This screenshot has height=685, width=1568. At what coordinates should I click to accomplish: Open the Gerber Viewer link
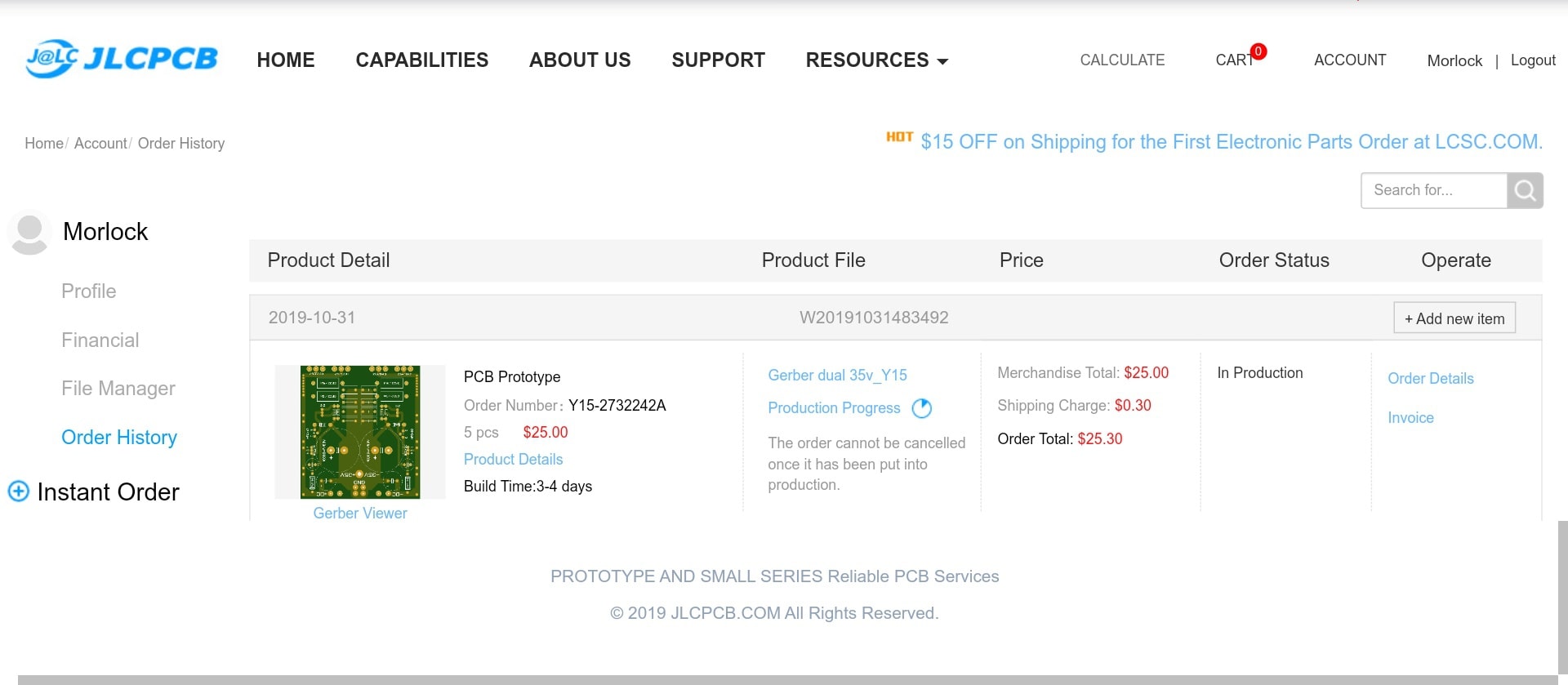point(360,513)
